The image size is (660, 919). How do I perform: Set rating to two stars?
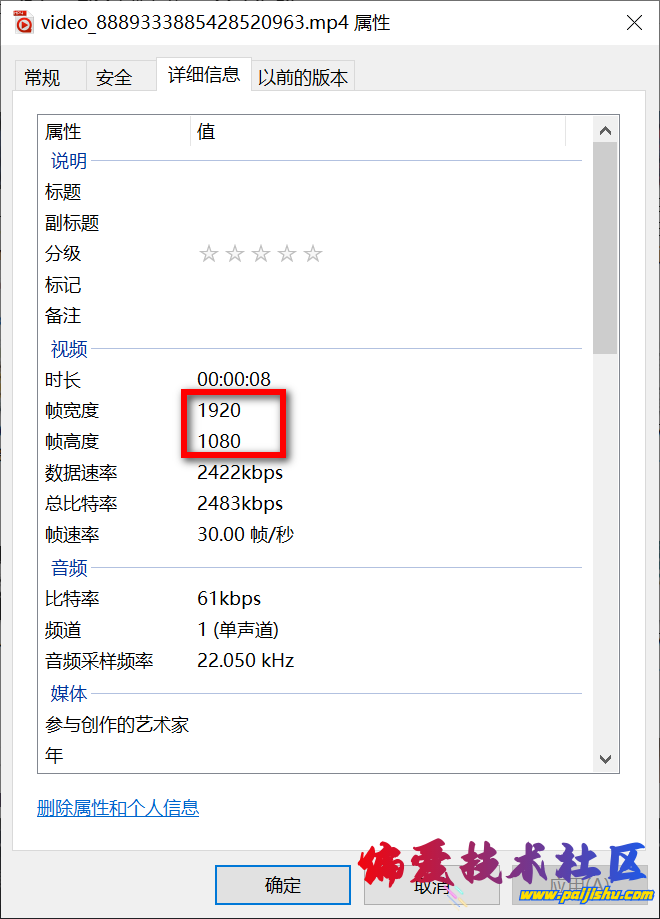[x=234, y=254]
